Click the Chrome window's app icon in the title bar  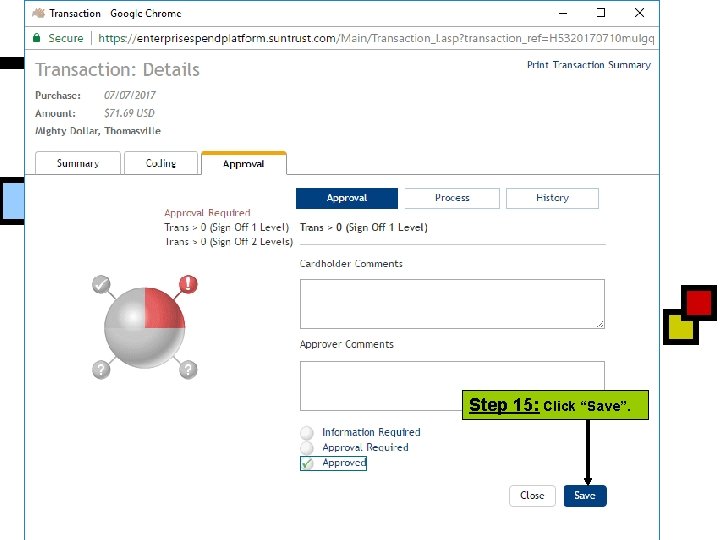click(39, 13)
